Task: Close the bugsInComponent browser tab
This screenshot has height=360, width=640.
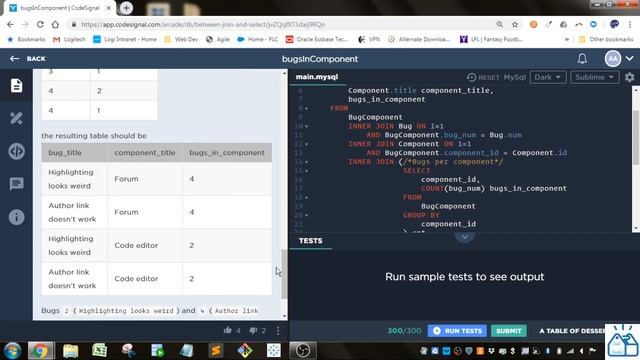Action: [109, 8]
